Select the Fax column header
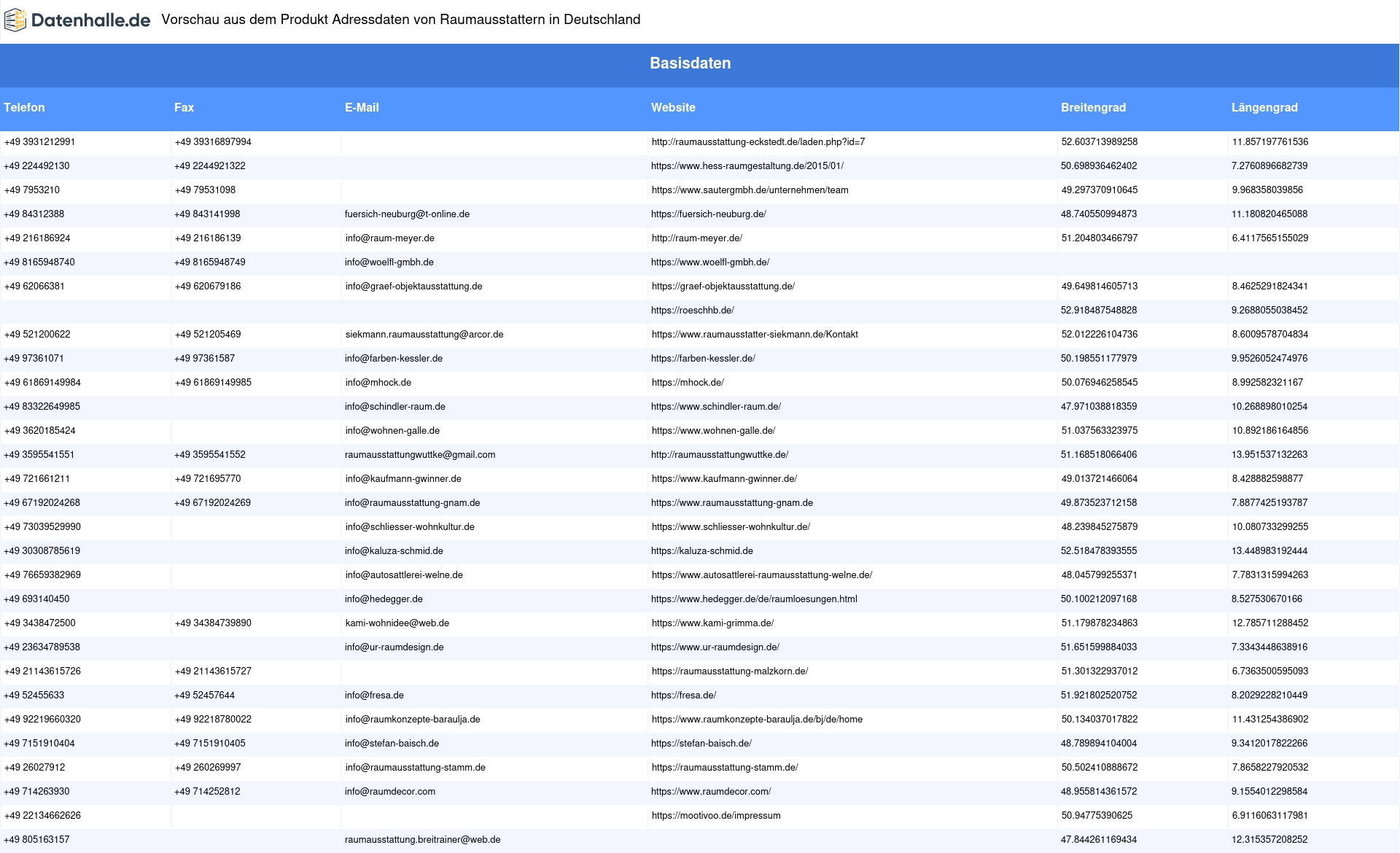1400x853 pixels. point(184,107)
